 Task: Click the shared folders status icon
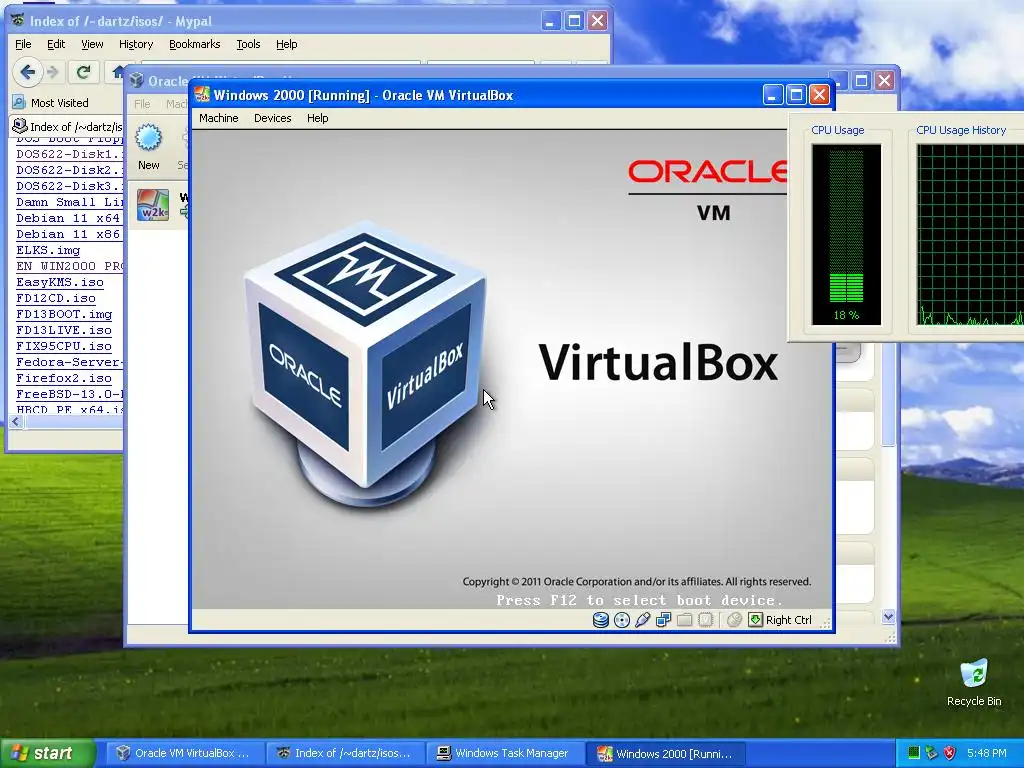tap(684, 620)
